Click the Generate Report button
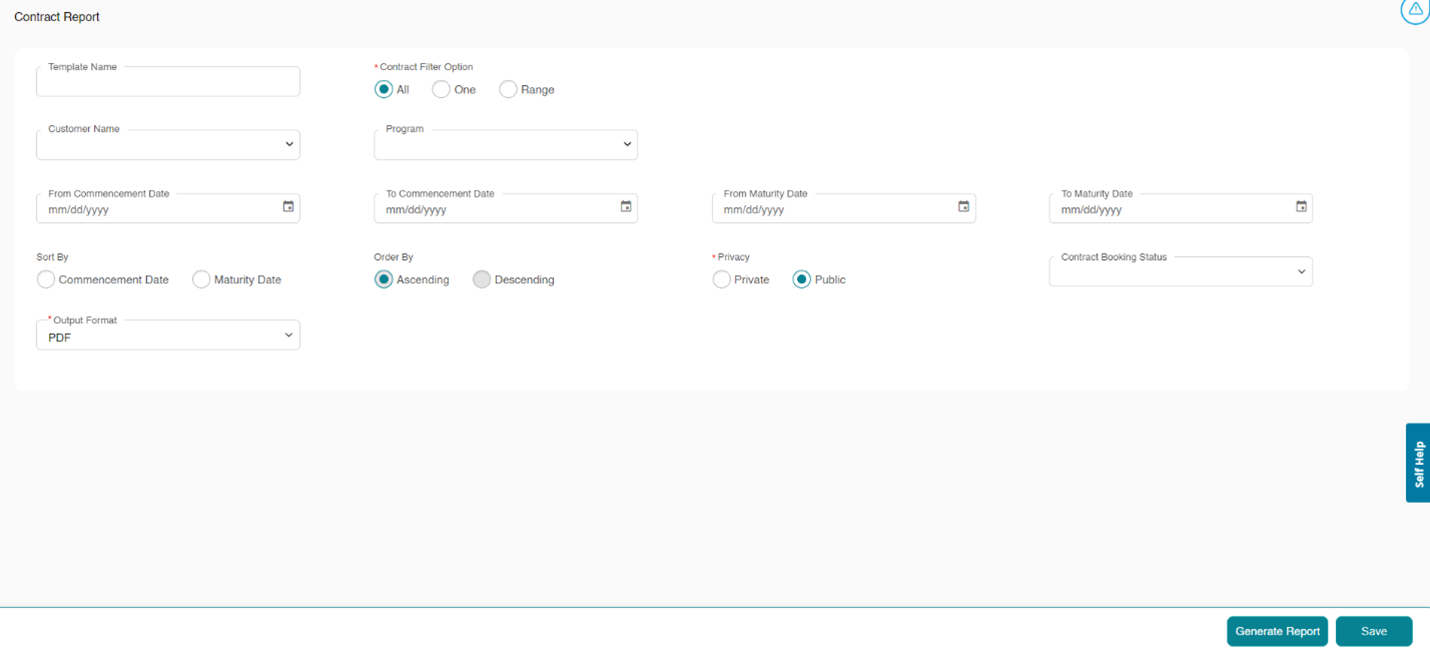This screenshot has height=648, width=1430. pyautogui.click(x=1277, y=632)
